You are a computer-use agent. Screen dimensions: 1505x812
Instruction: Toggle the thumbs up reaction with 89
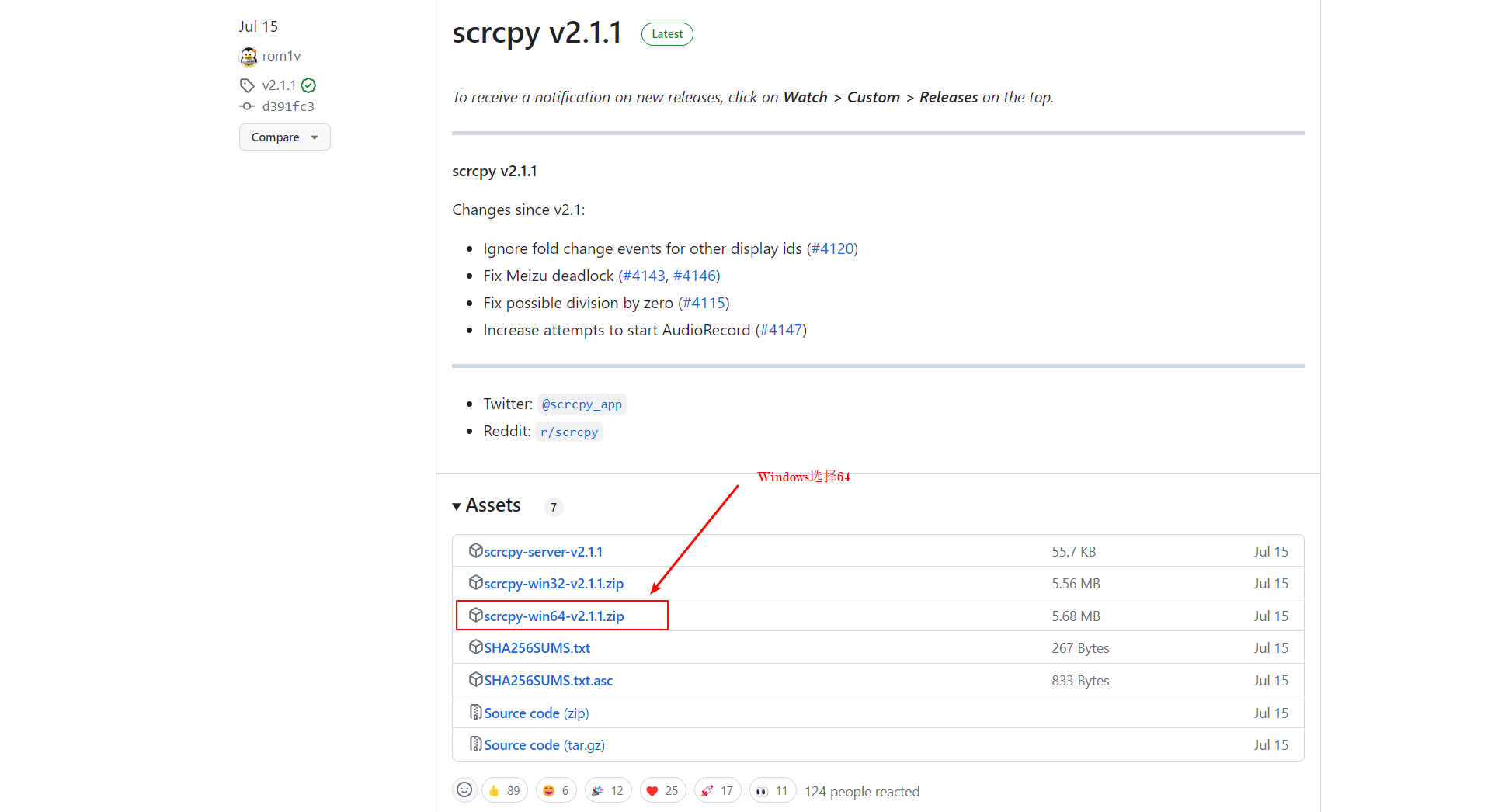505,790
